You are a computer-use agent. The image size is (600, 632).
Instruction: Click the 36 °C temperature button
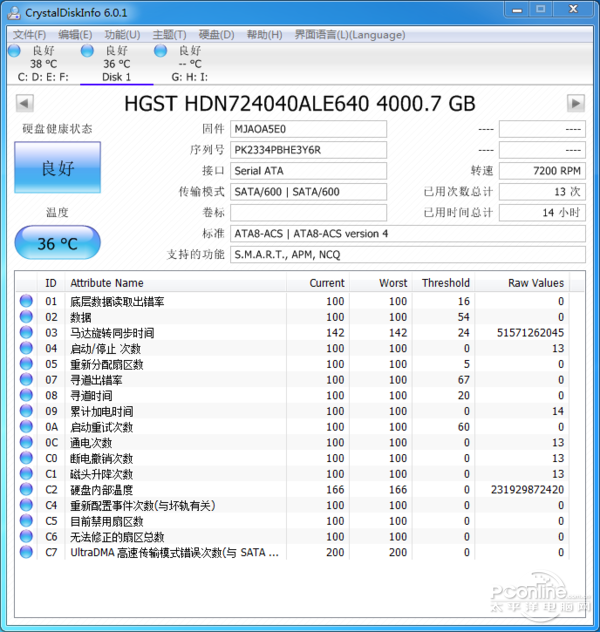(58, 243)
